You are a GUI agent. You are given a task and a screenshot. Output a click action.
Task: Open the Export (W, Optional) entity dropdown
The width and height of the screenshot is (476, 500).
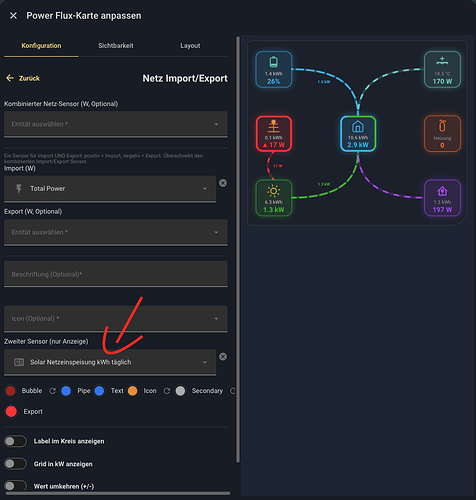click(x=116, y=232)
